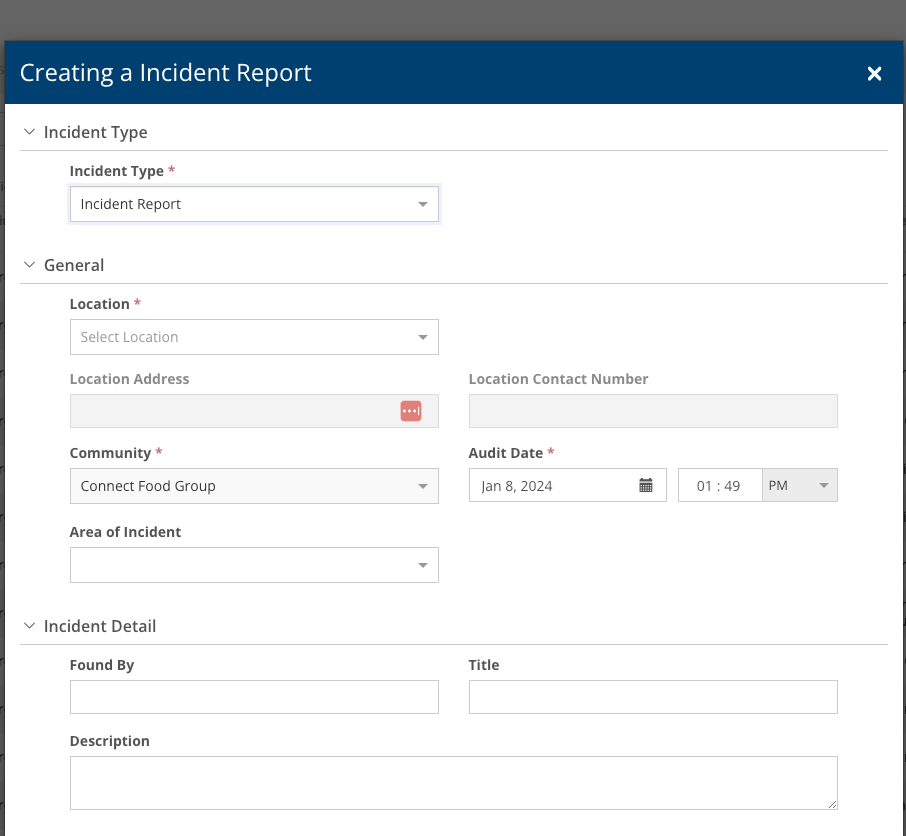Click the Audit Date text field
The width and height of the screenshot is (906, 836).
[x=553, y=486]
